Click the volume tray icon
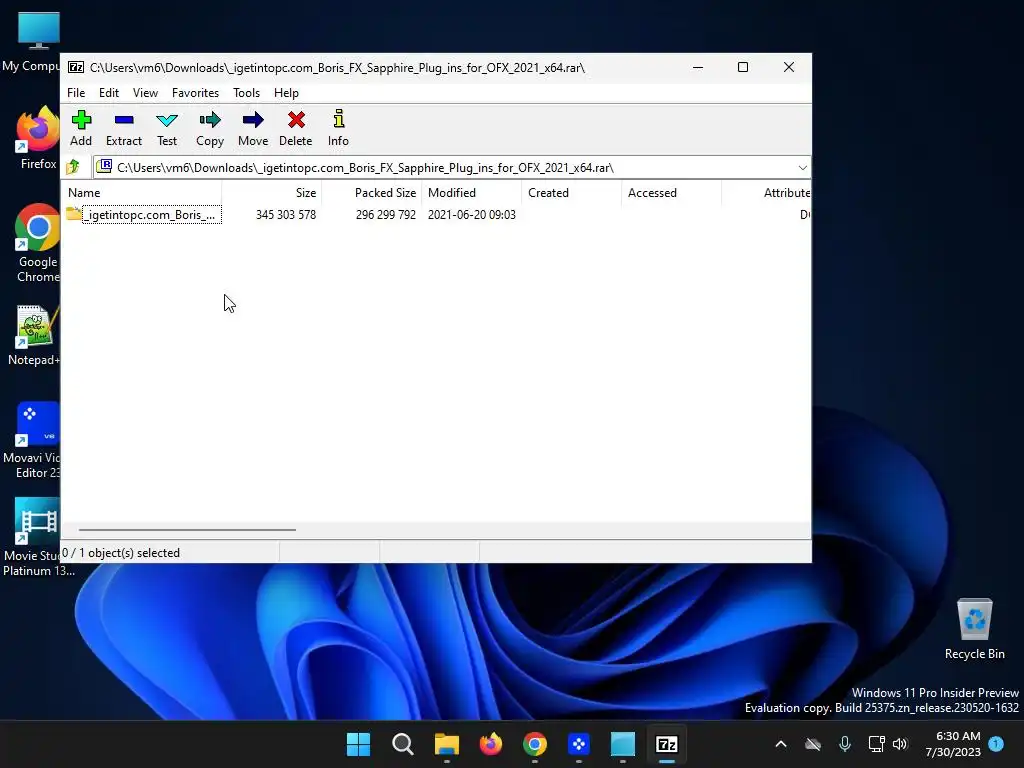Screen dimensions: 1024x768 tap(901, 744)
